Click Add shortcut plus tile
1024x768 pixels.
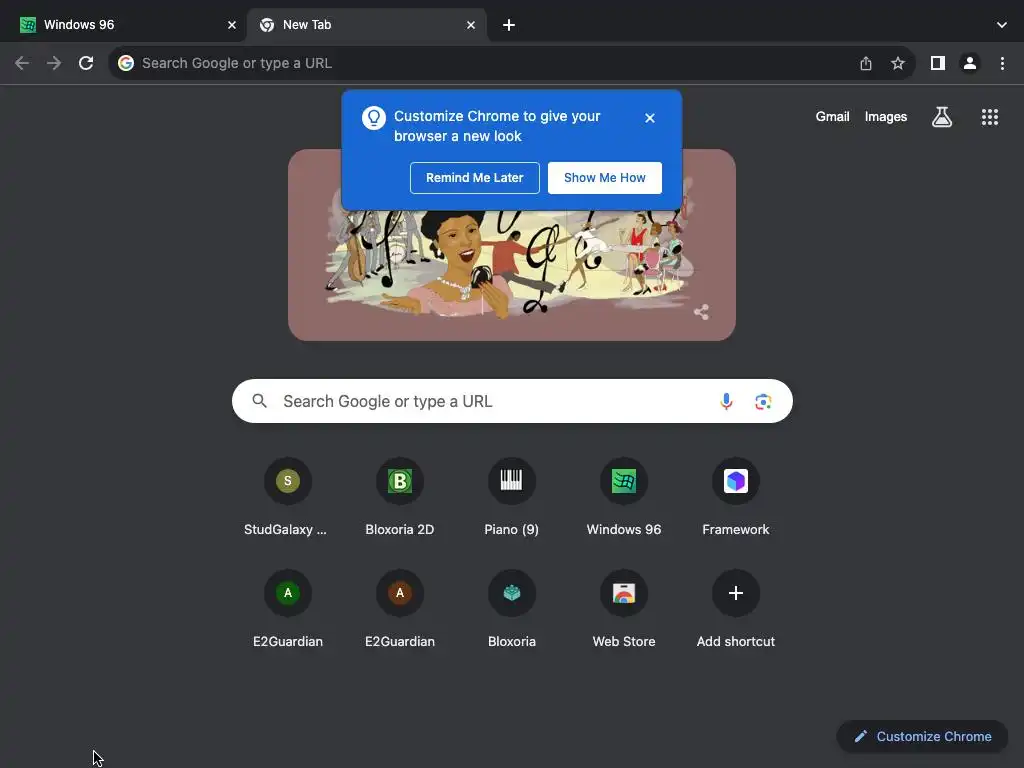[x=735, y=609]
